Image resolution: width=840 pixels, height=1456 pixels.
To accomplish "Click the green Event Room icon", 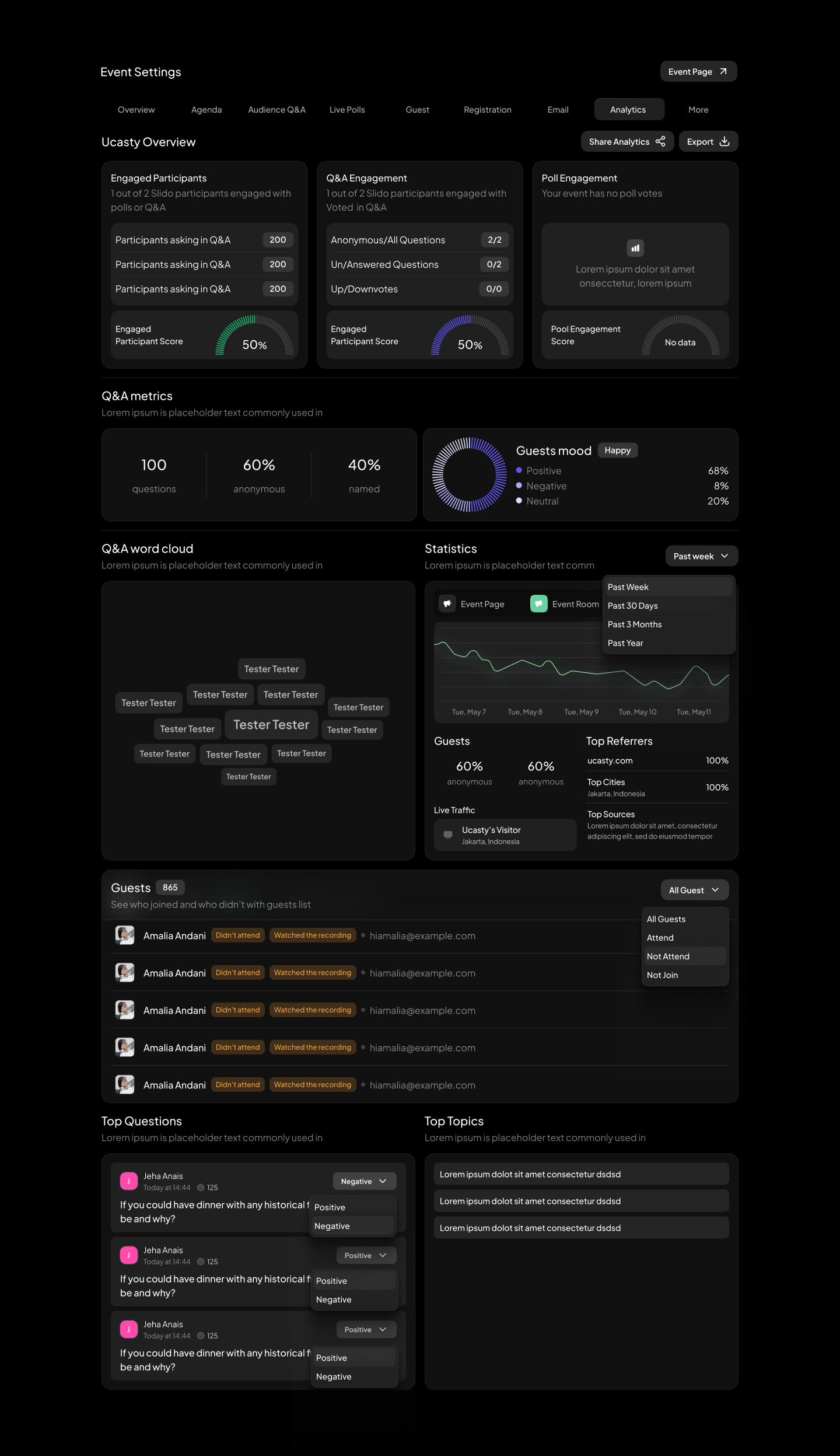I will (539, 603).
